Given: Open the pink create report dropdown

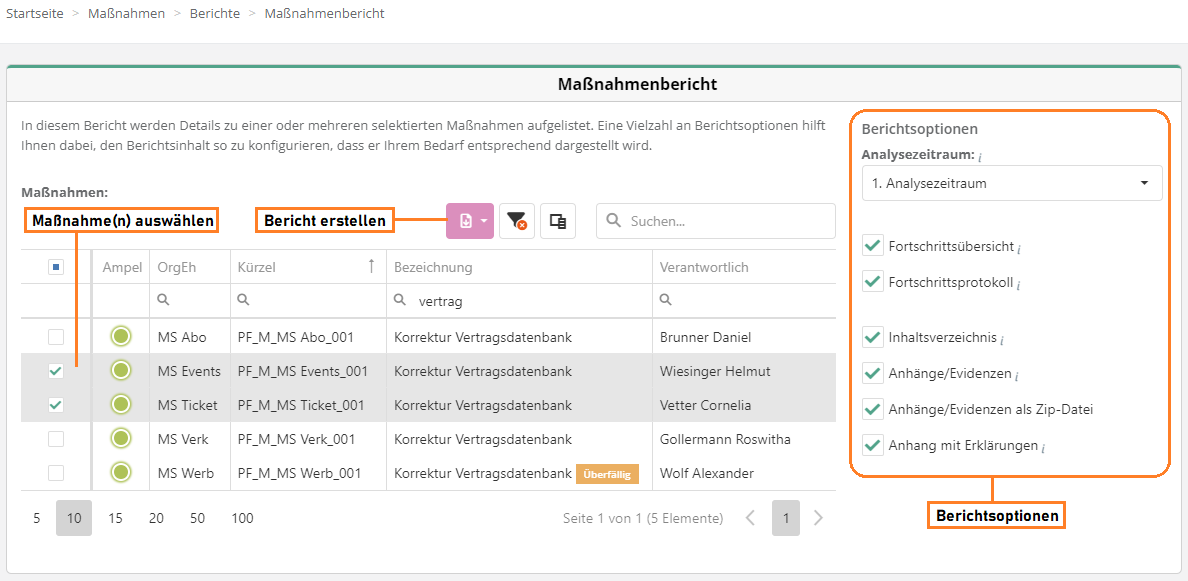Looking at the screenshot, I should coord(470,221).
